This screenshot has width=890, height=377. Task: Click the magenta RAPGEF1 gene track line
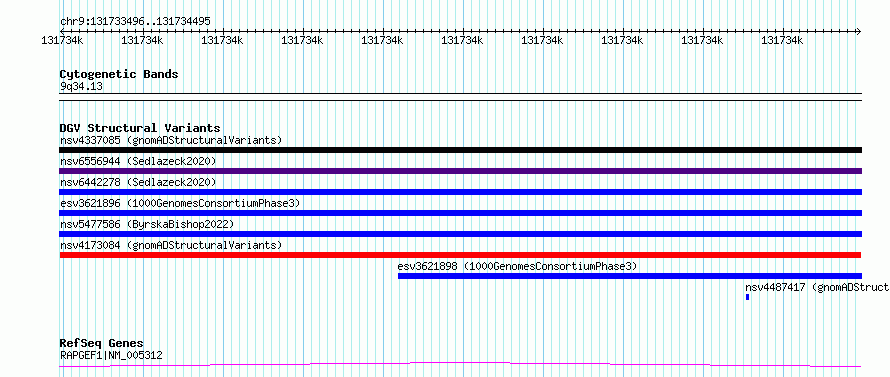coord(460,365)
